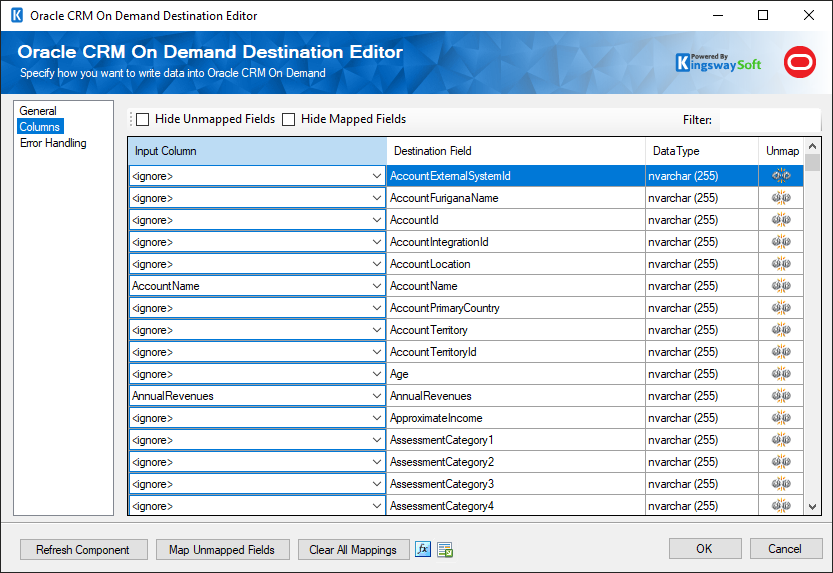Unmap the AssessmentCategory4 row
The height and width of the screenshot is (573, 833).
click(781, 506)
